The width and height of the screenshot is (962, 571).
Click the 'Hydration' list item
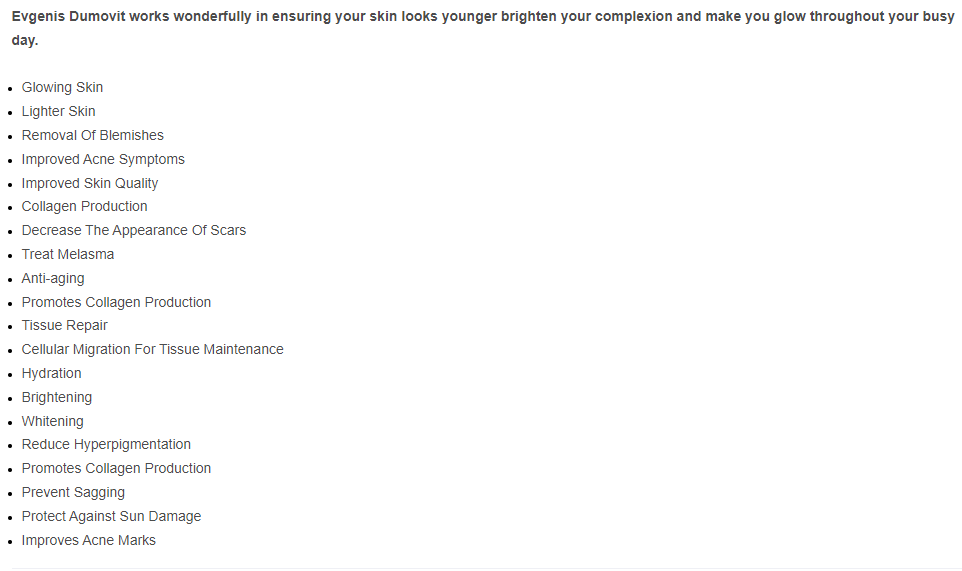pos(51,373)
